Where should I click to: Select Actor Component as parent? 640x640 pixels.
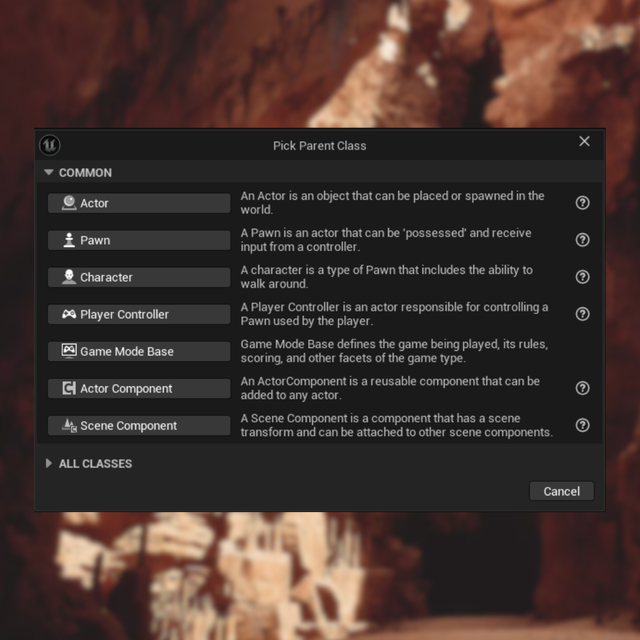139,388
